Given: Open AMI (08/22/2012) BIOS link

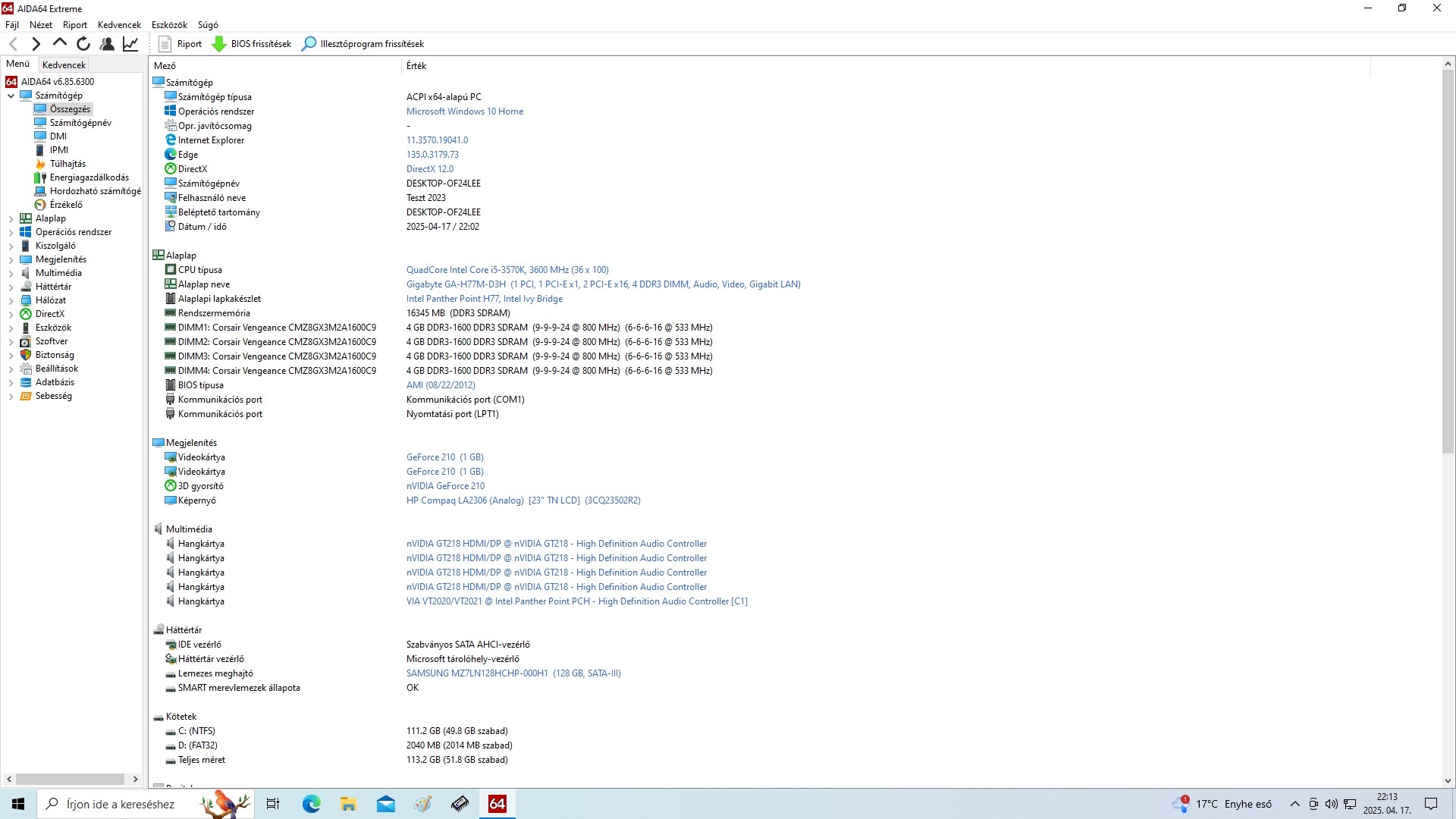Looking at the screenshot, I should [441, 385].
